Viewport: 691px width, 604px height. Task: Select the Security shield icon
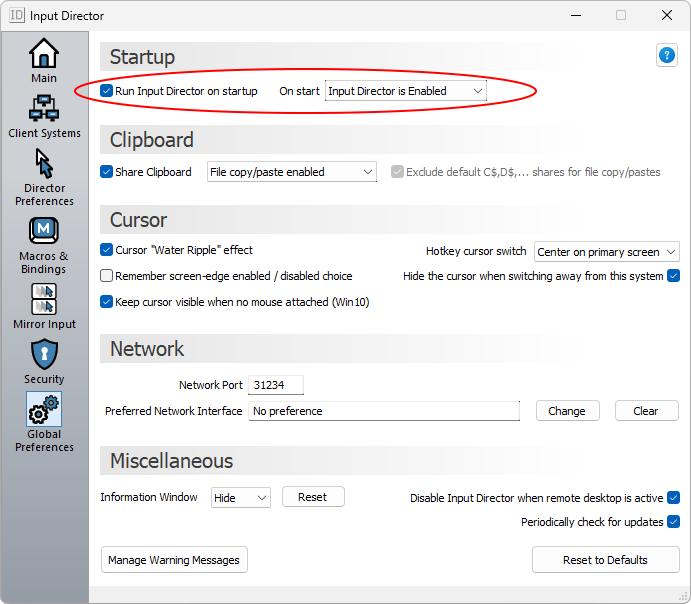pos(44,354)
